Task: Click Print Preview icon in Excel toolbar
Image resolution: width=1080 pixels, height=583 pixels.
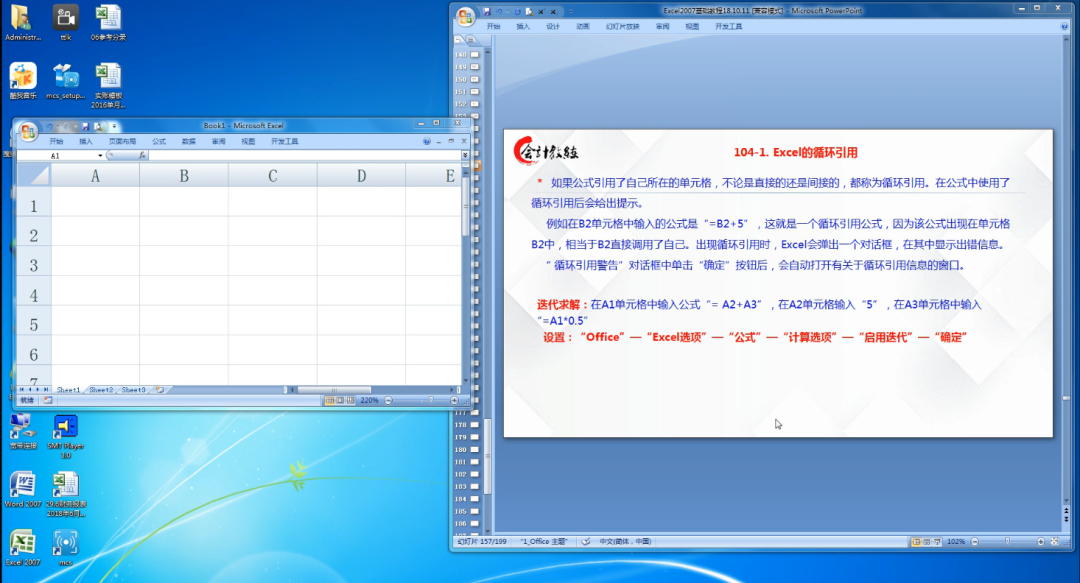Action: pyautogui.click(x=98, y=127)
